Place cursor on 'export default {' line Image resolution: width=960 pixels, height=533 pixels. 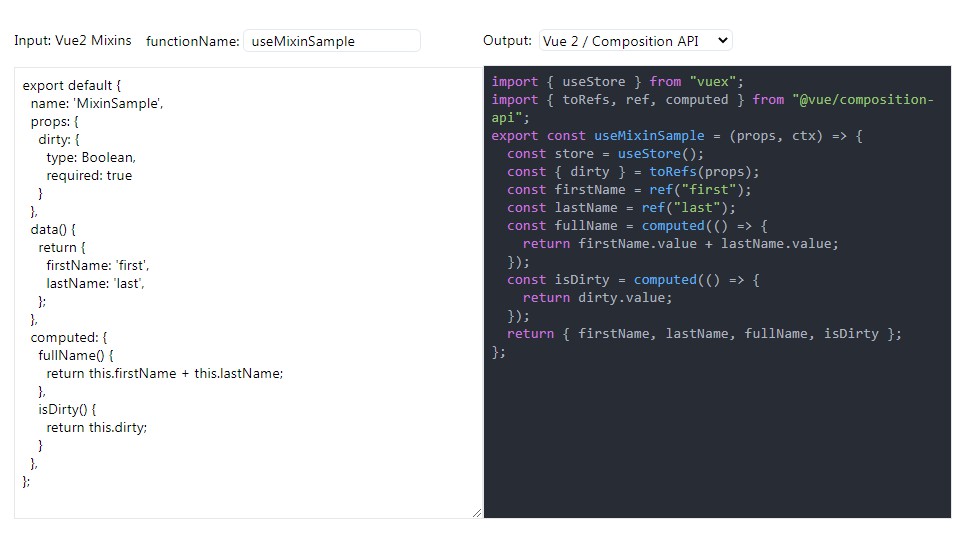71,85
